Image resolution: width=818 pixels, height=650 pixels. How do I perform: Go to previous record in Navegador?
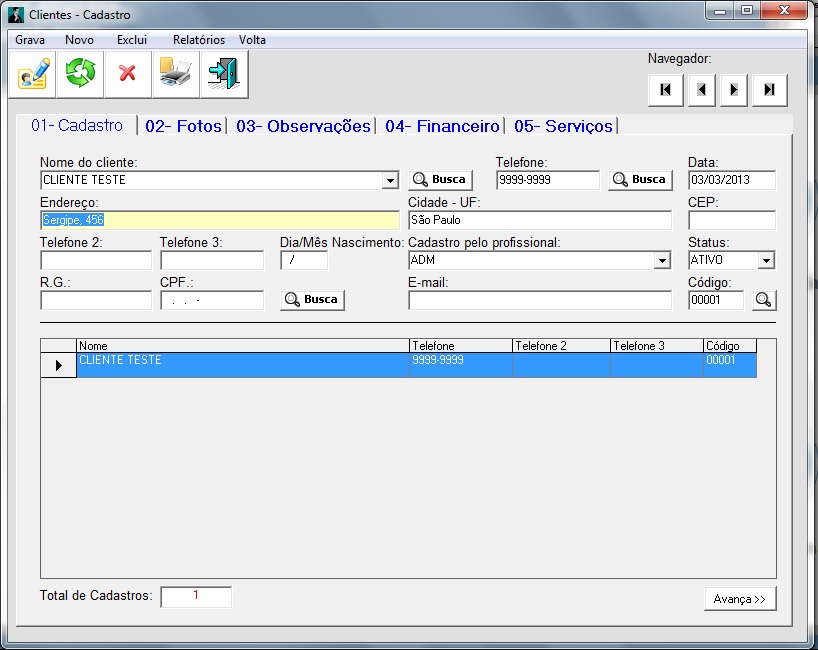coord(700,90)
